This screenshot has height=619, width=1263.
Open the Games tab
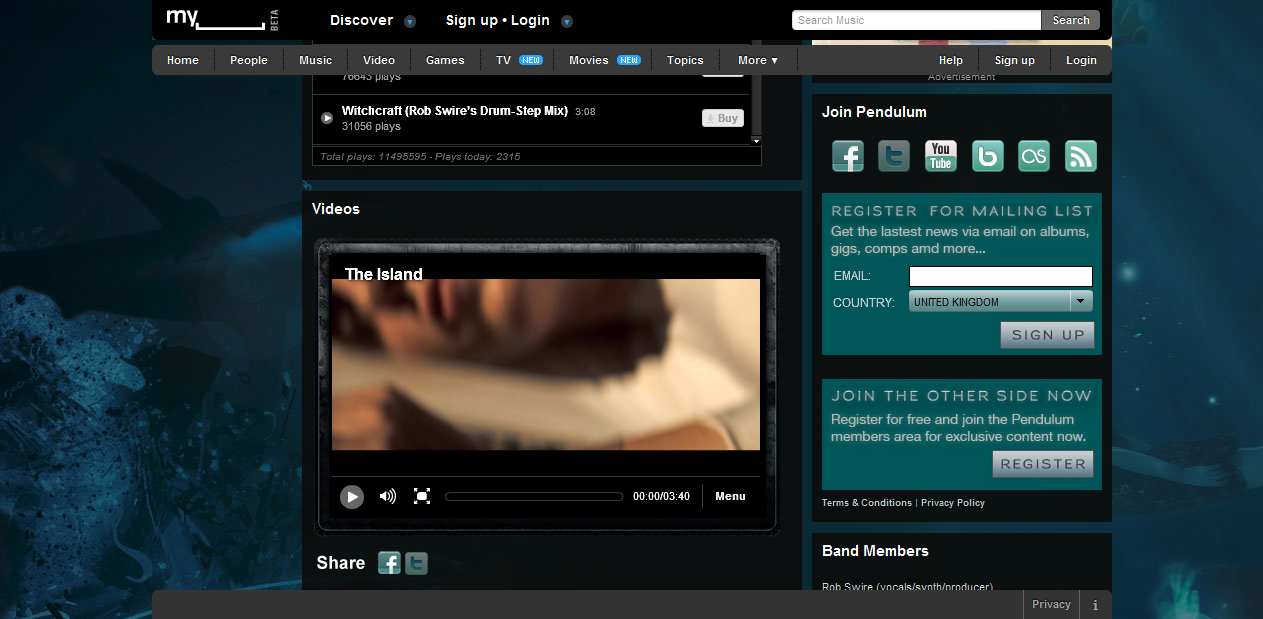pos(445,60)
